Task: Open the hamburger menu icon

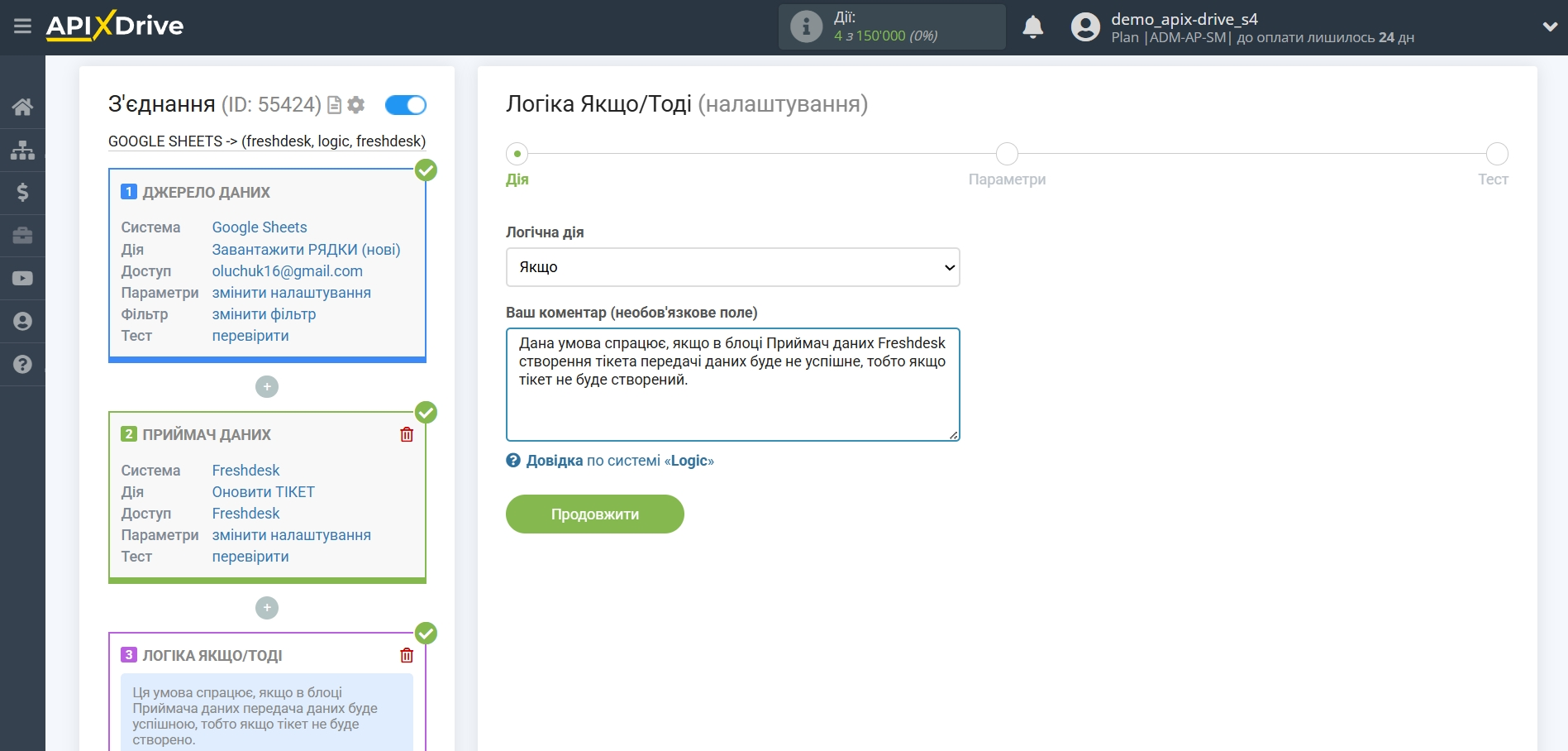Action: [22, 26]
